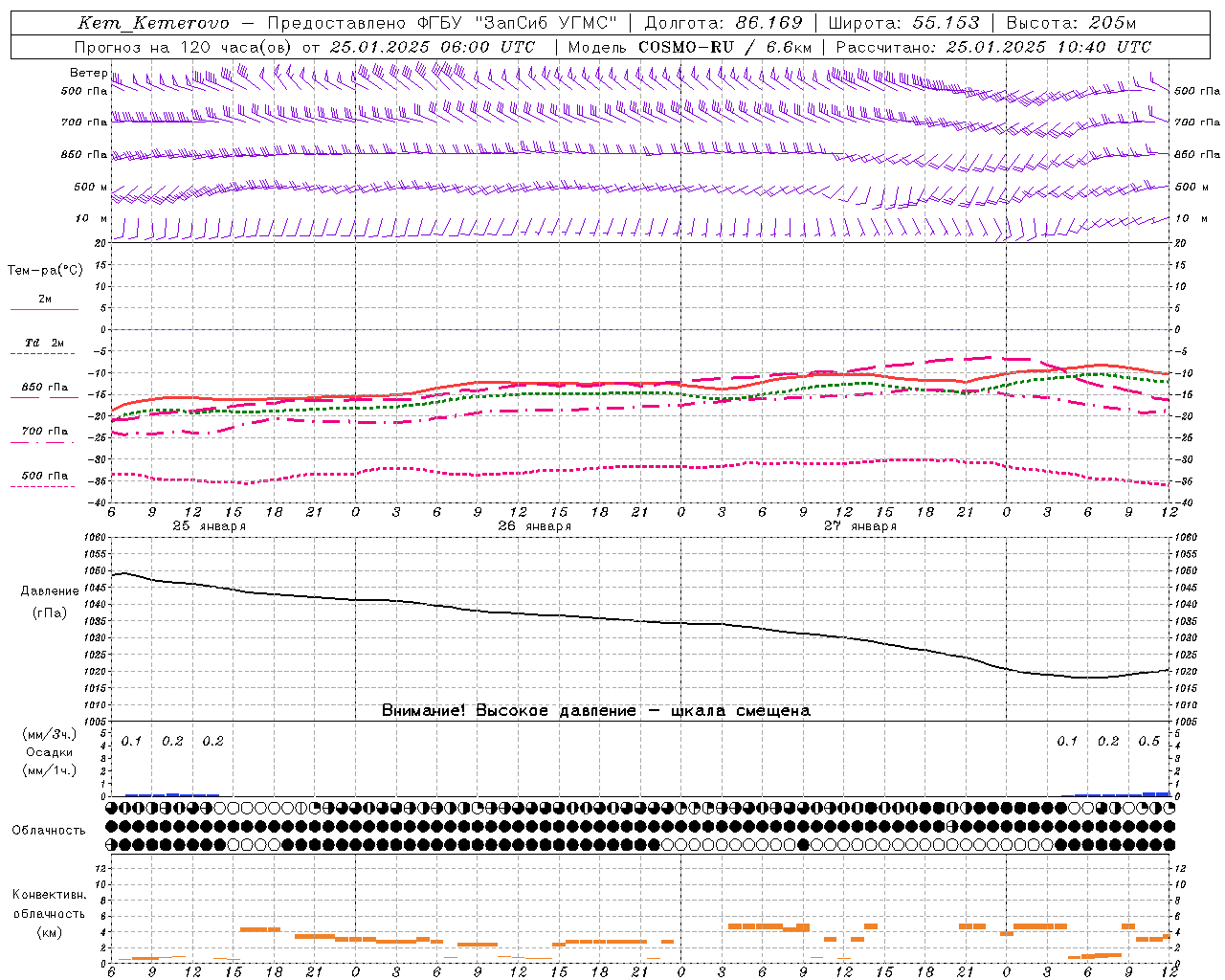Viewport: 1225px width, 980px height.
Task: Click the 'Давление' pressure panel label
Action: click(x=50, y=591)
